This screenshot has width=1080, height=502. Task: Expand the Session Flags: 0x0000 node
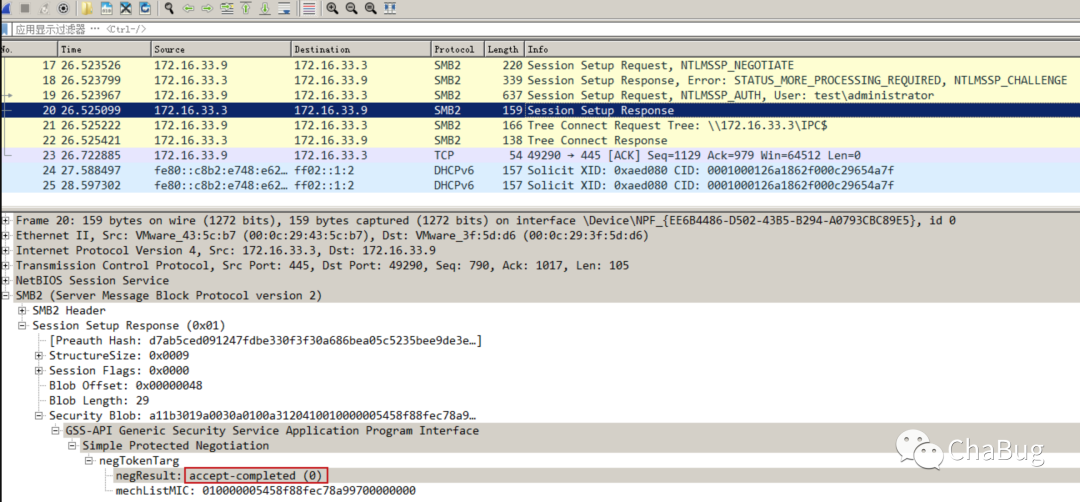(x=39, y=370)
